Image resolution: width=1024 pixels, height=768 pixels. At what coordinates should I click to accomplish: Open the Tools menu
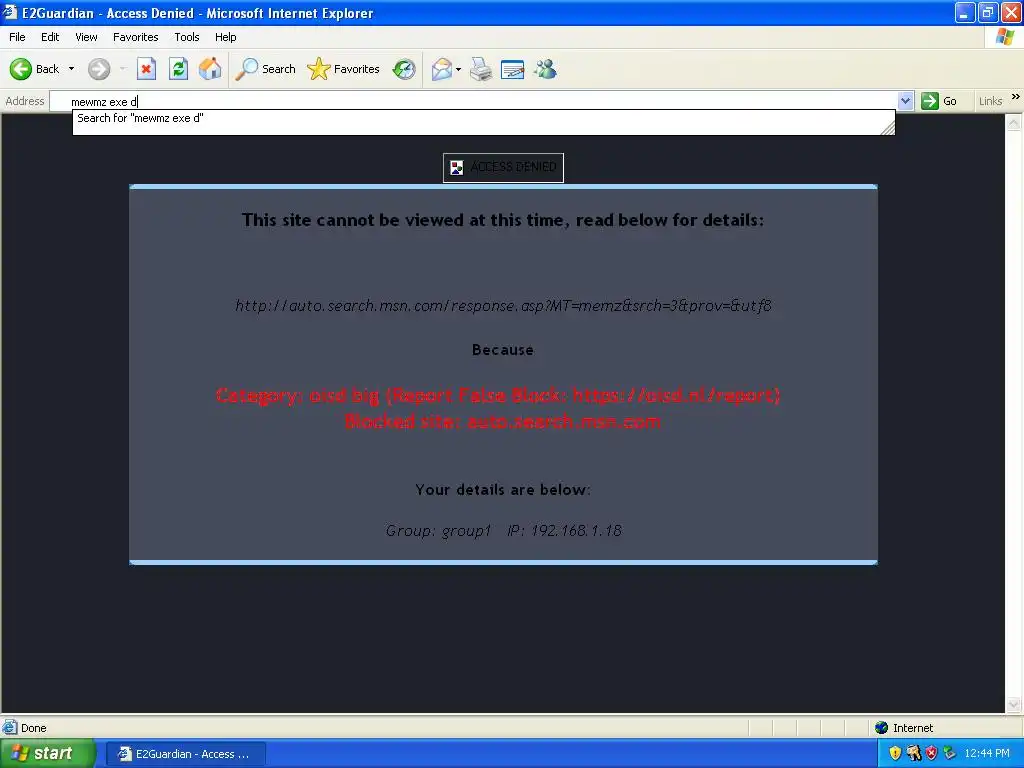point(187,37)
